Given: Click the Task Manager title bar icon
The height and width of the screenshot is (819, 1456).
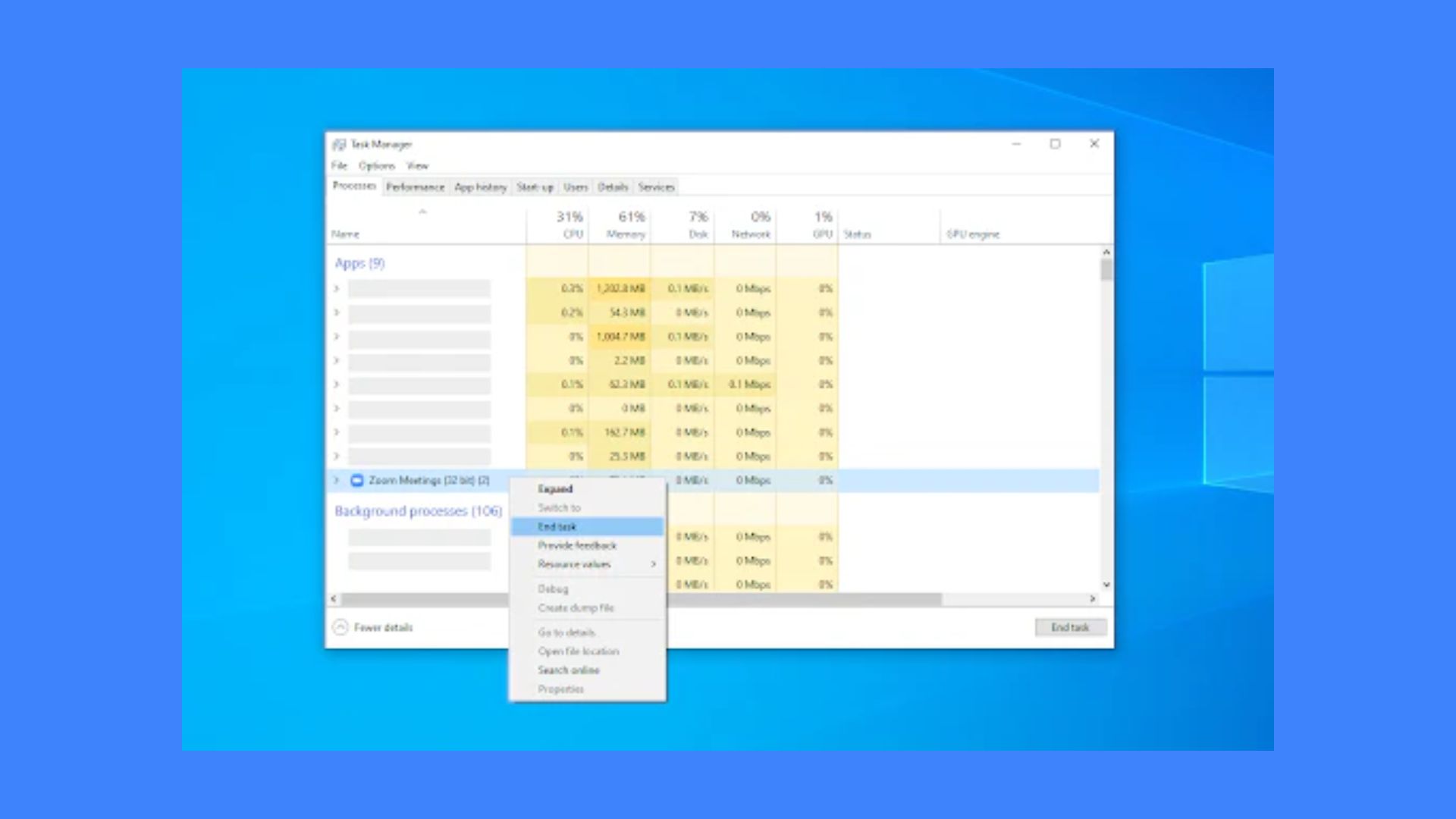Looking at the screenshot, I should coord(339,144).
